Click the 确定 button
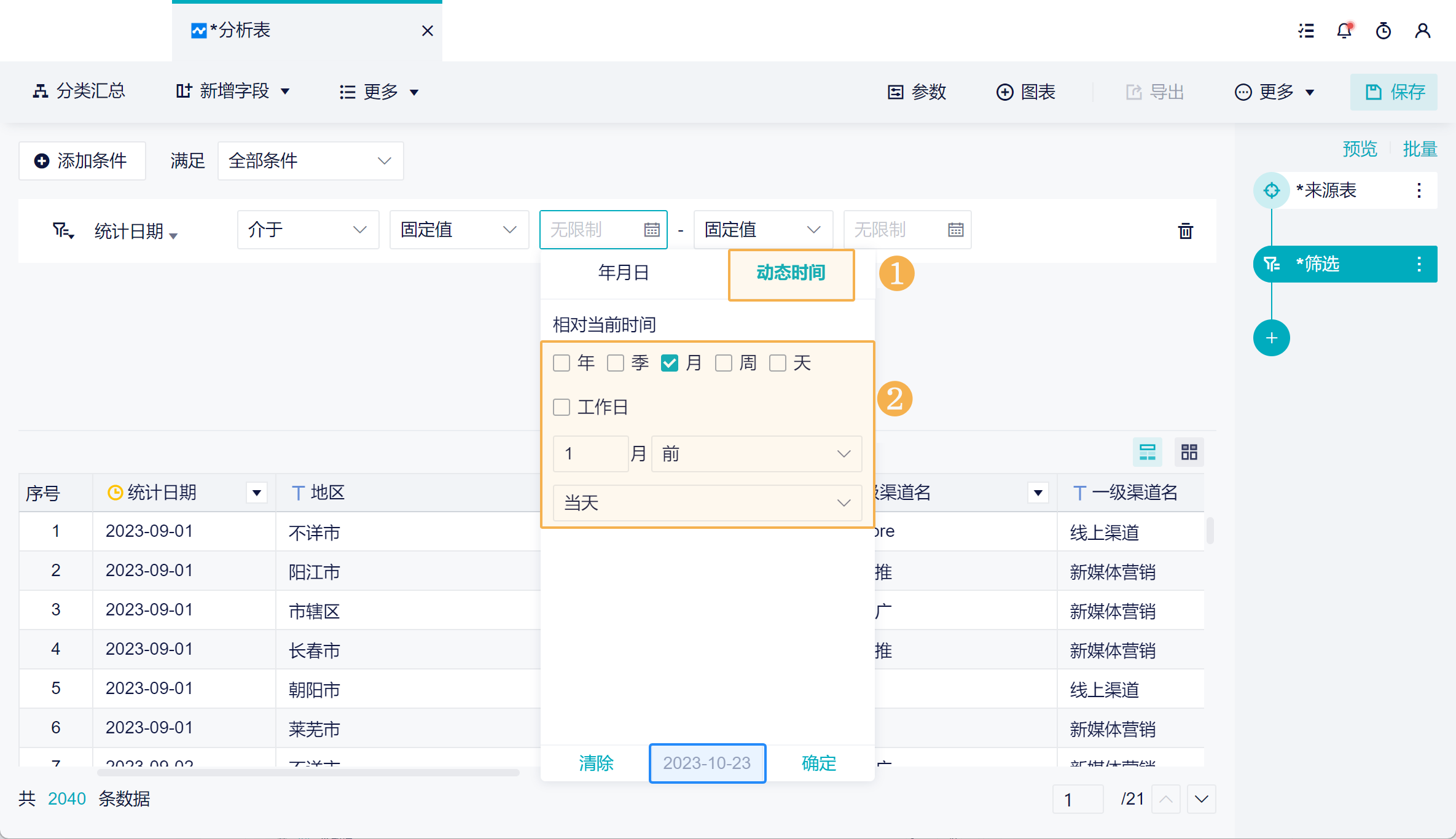Viewport: 1456px width, 839px height. [x=819, y=763]
